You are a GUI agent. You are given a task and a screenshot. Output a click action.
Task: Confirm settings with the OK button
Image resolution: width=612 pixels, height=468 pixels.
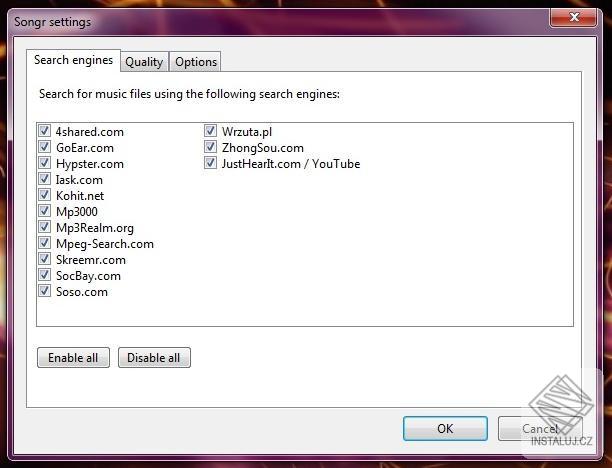coord(445,429)
